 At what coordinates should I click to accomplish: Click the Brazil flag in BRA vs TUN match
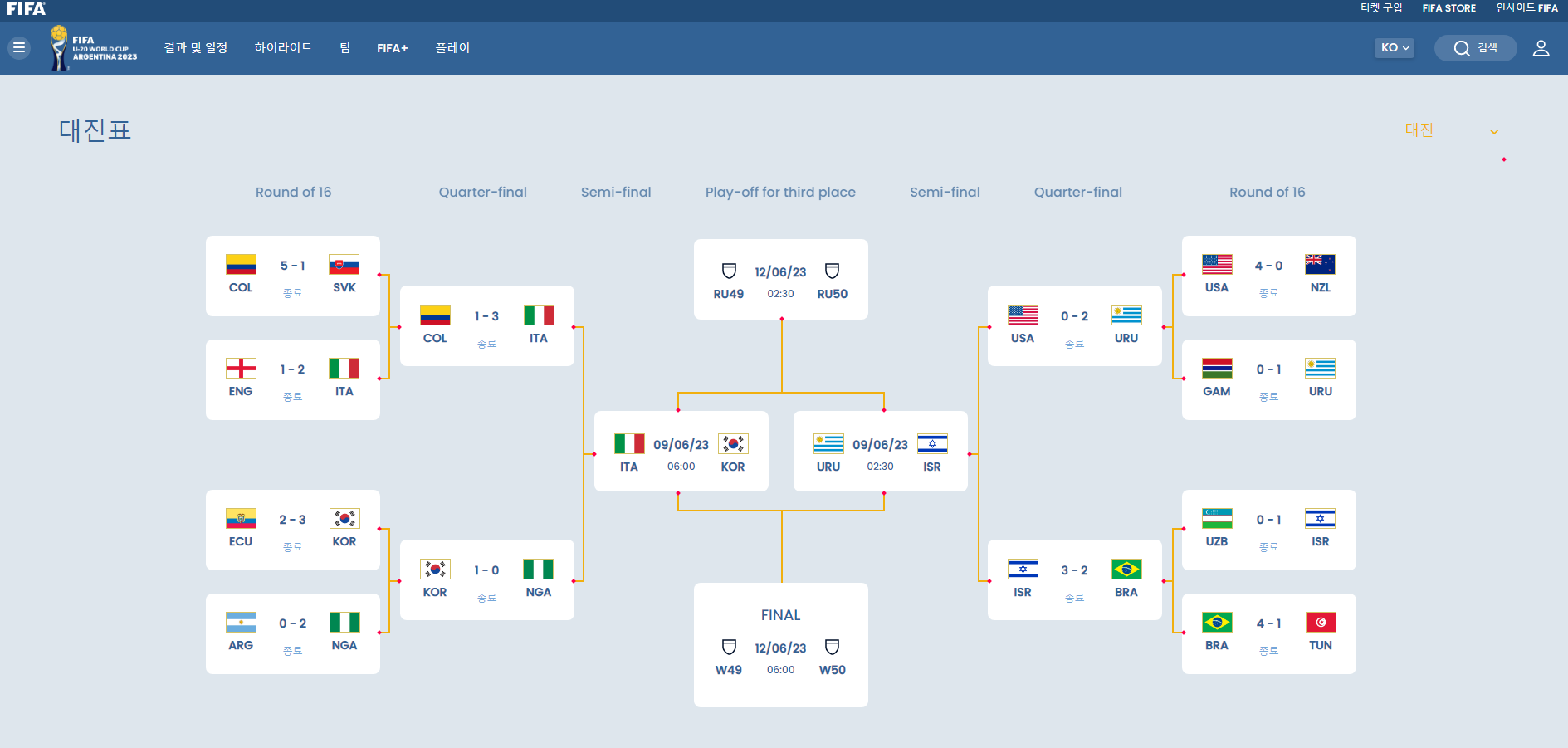[1217, 622]
